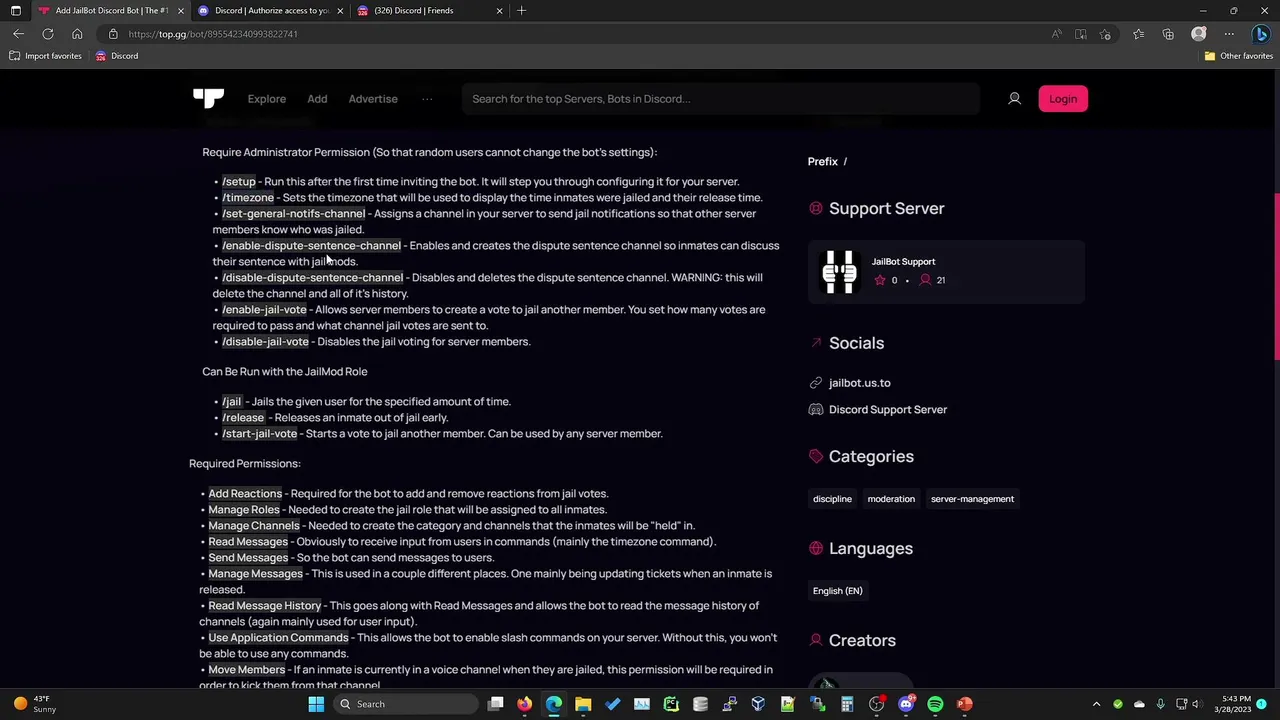Open Spotify from the taskbar
This screenshot has width=1280, height=720.
click(935, 704)
